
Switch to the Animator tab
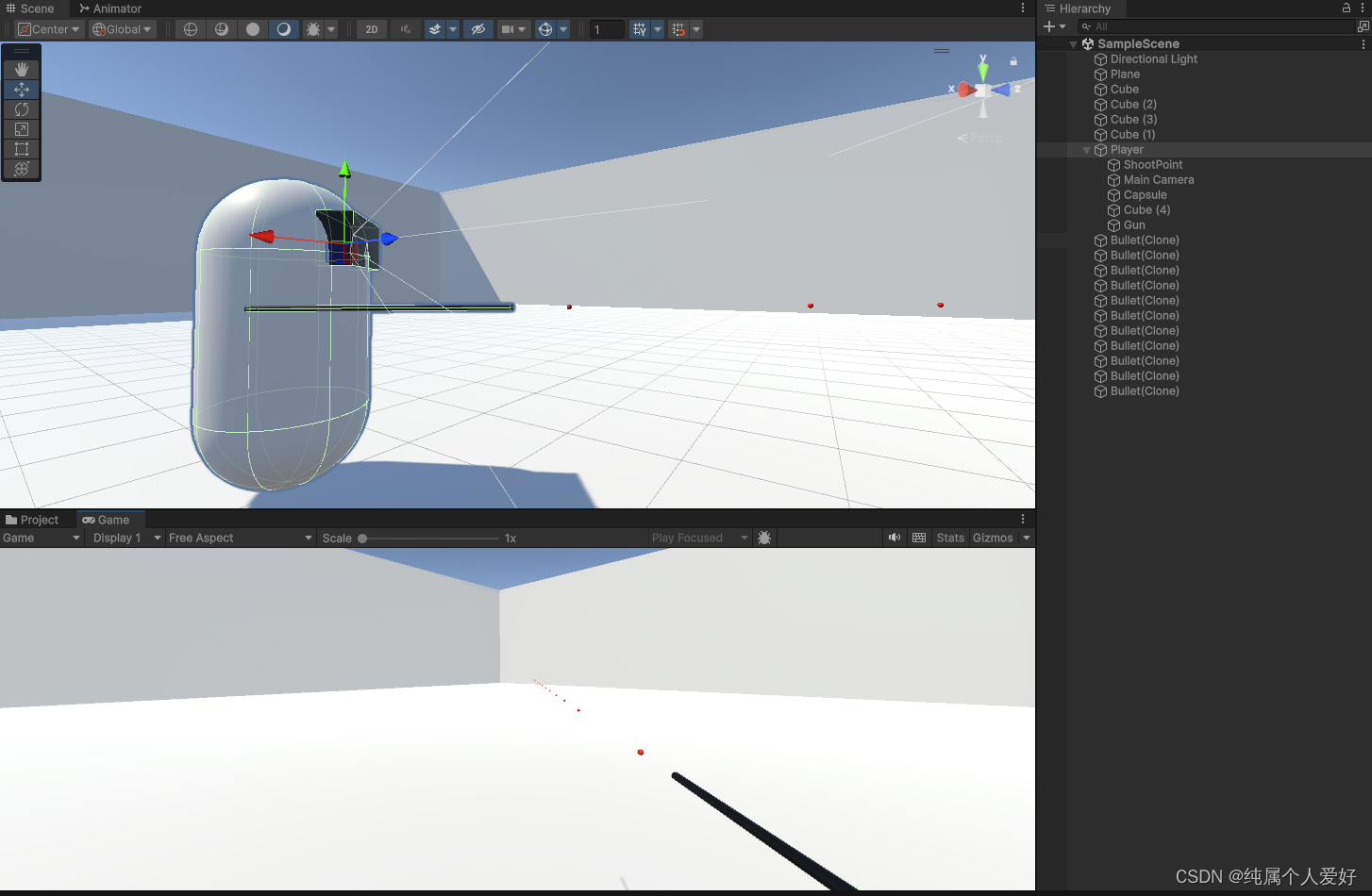point(109,8)
